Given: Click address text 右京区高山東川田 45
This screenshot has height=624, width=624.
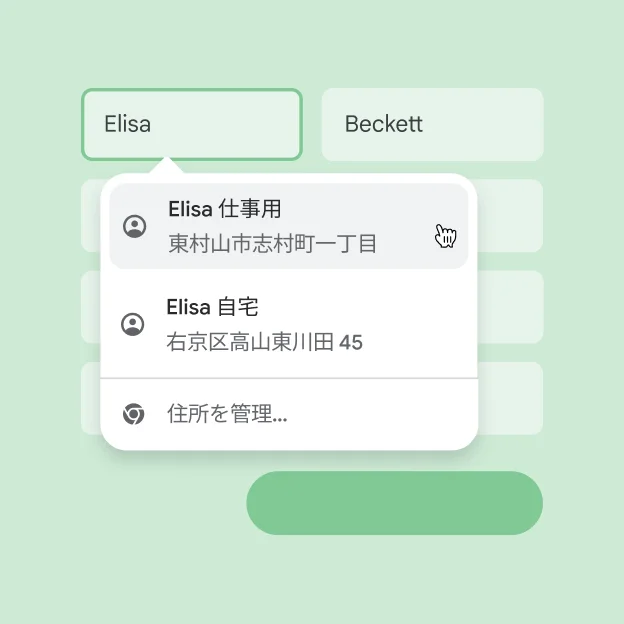Looking at the screenshot, I should point(264,343).
